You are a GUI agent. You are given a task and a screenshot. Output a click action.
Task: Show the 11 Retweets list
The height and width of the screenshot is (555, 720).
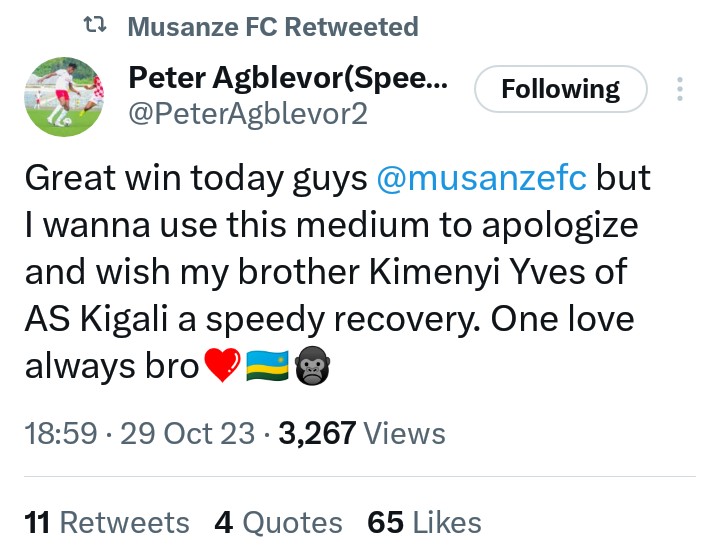(106, 522)
